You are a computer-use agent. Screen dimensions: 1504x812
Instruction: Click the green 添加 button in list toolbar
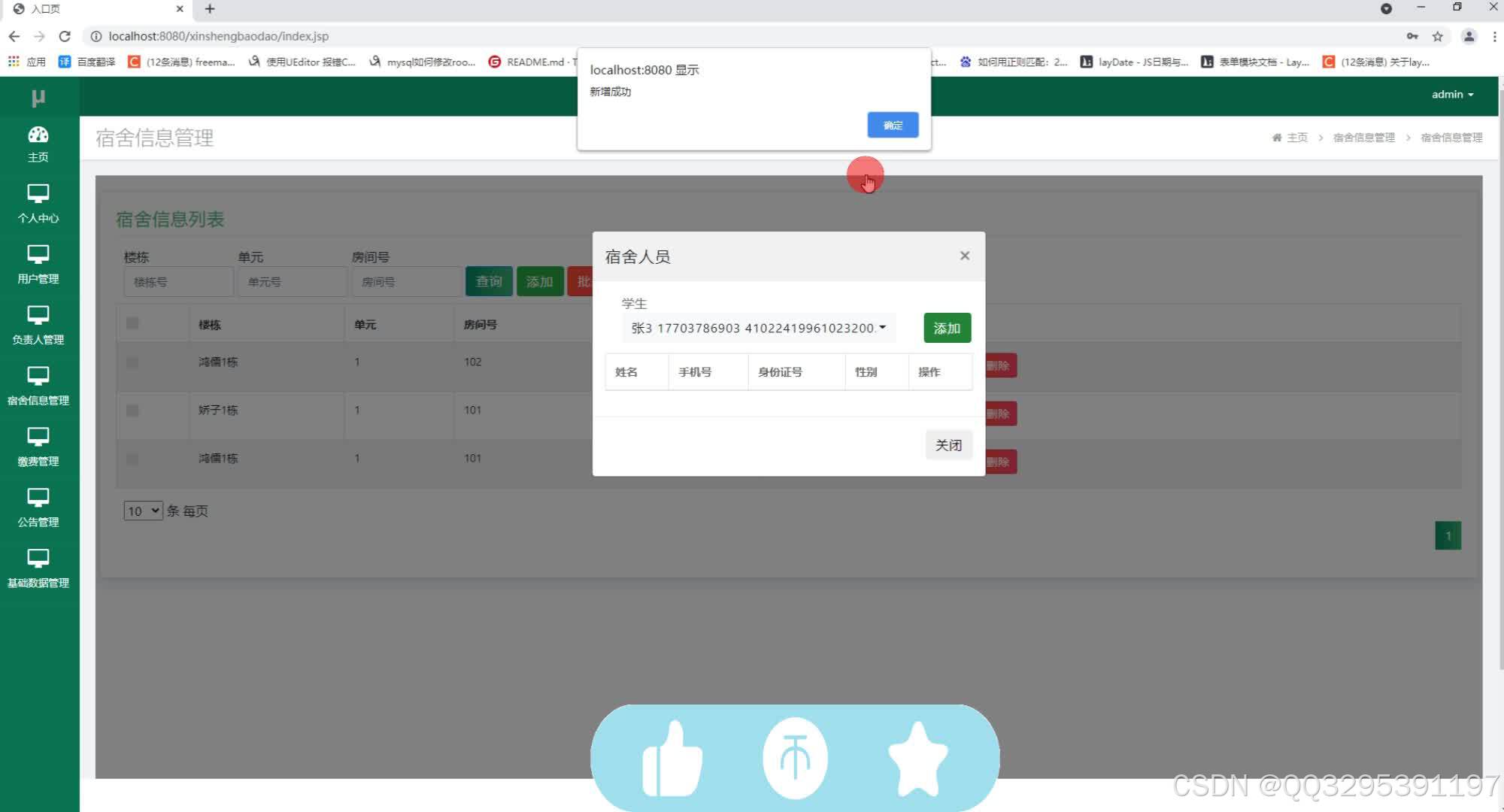[x=540, y=281]
